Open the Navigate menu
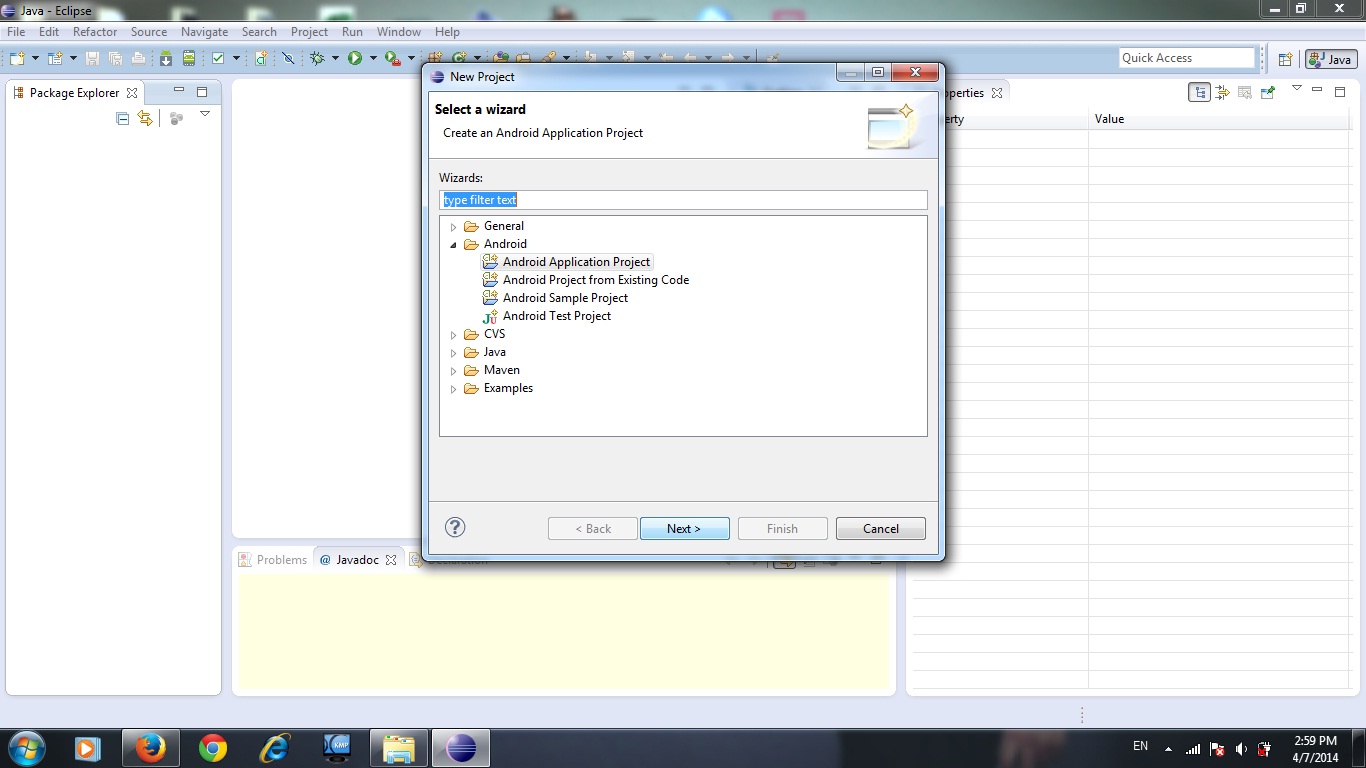 [x=204, y=32]
